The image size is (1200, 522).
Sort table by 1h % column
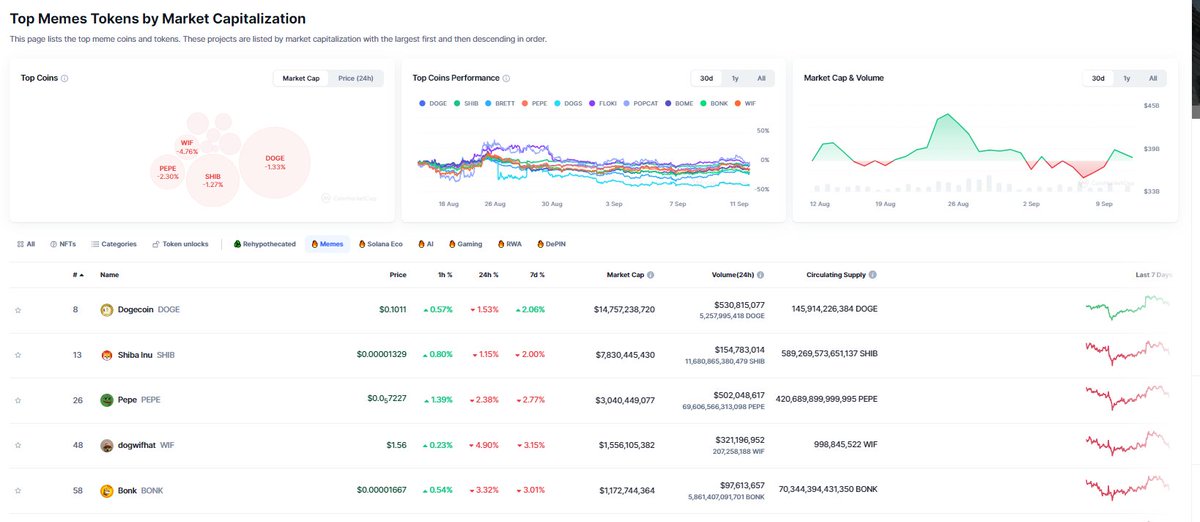click(443, 275)
